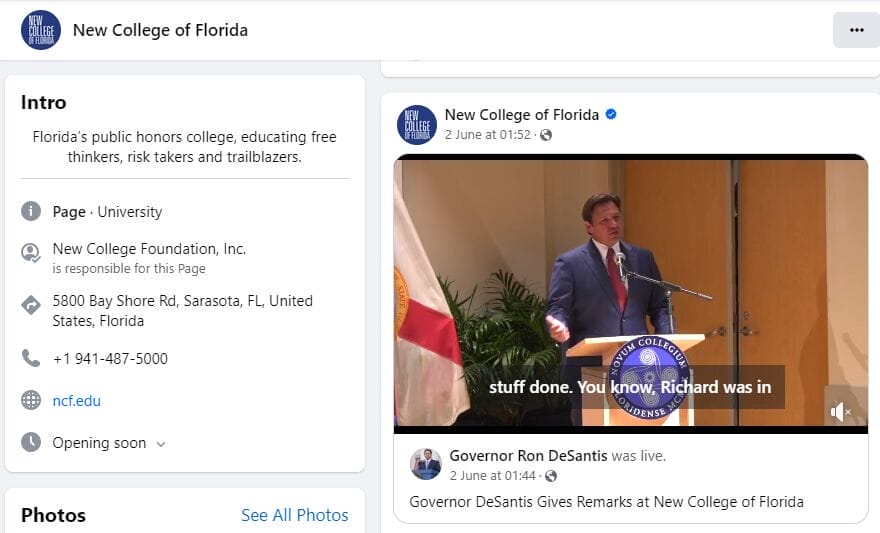Click the directions arrow address icon

pos(31,305)
